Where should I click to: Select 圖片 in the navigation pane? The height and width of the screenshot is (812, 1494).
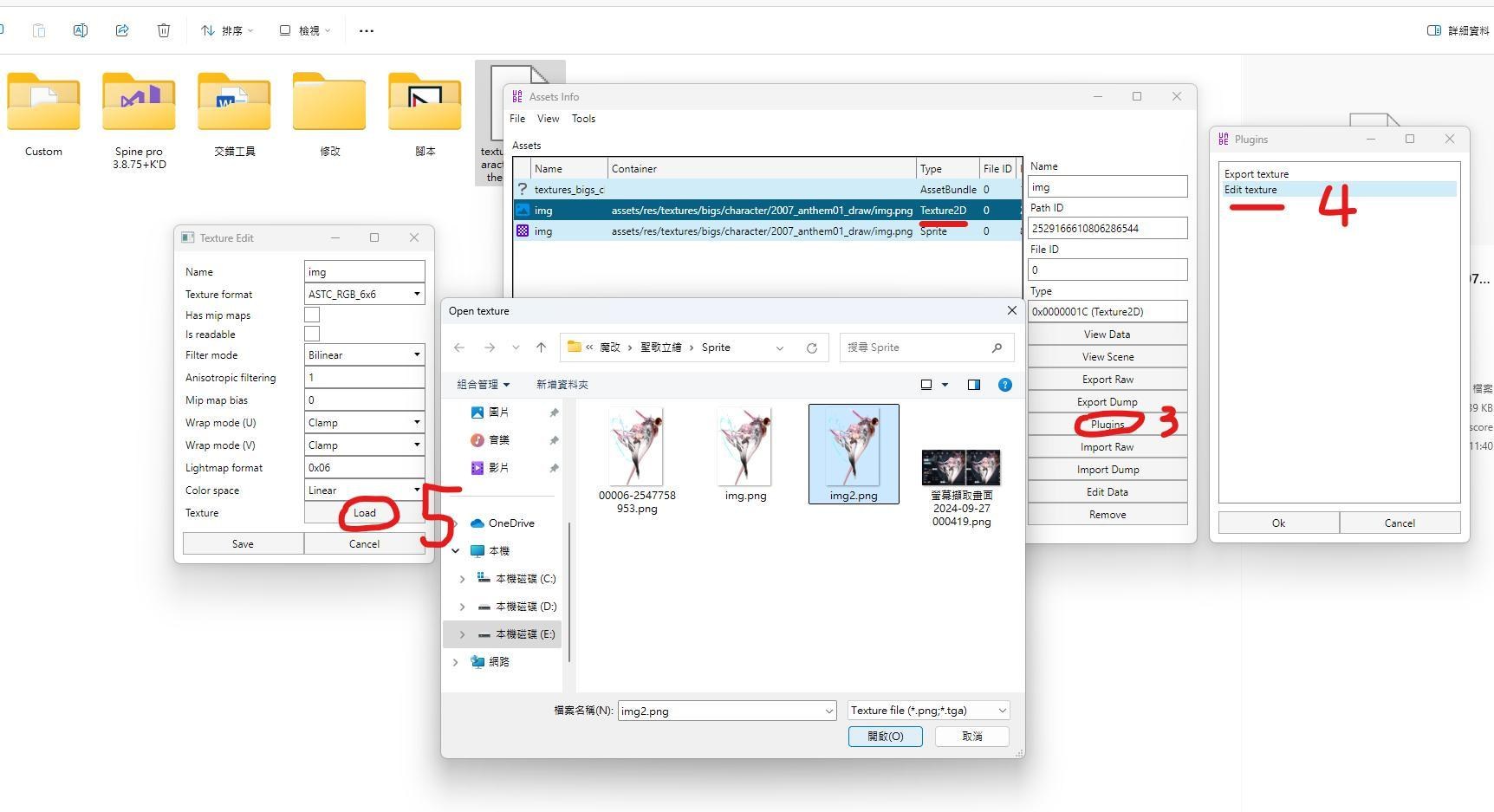coord(499,412)
